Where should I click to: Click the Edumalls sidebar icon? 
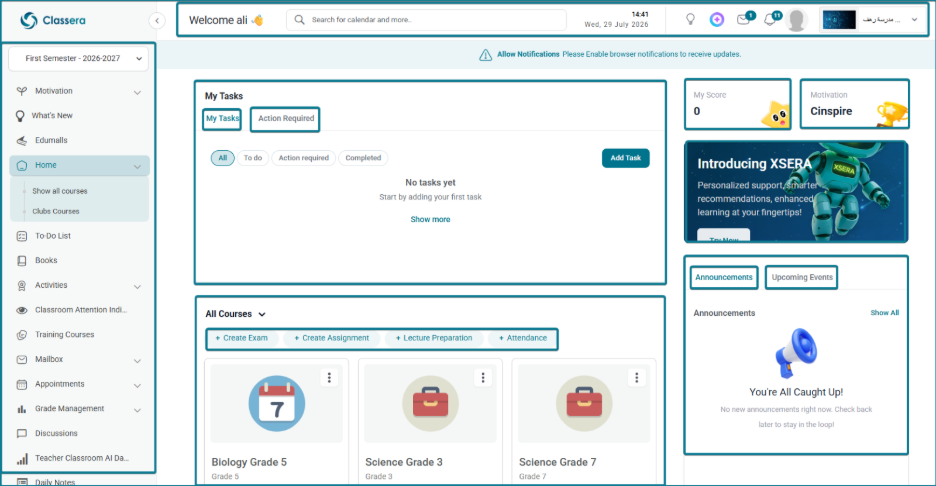[x=21, y=141]
